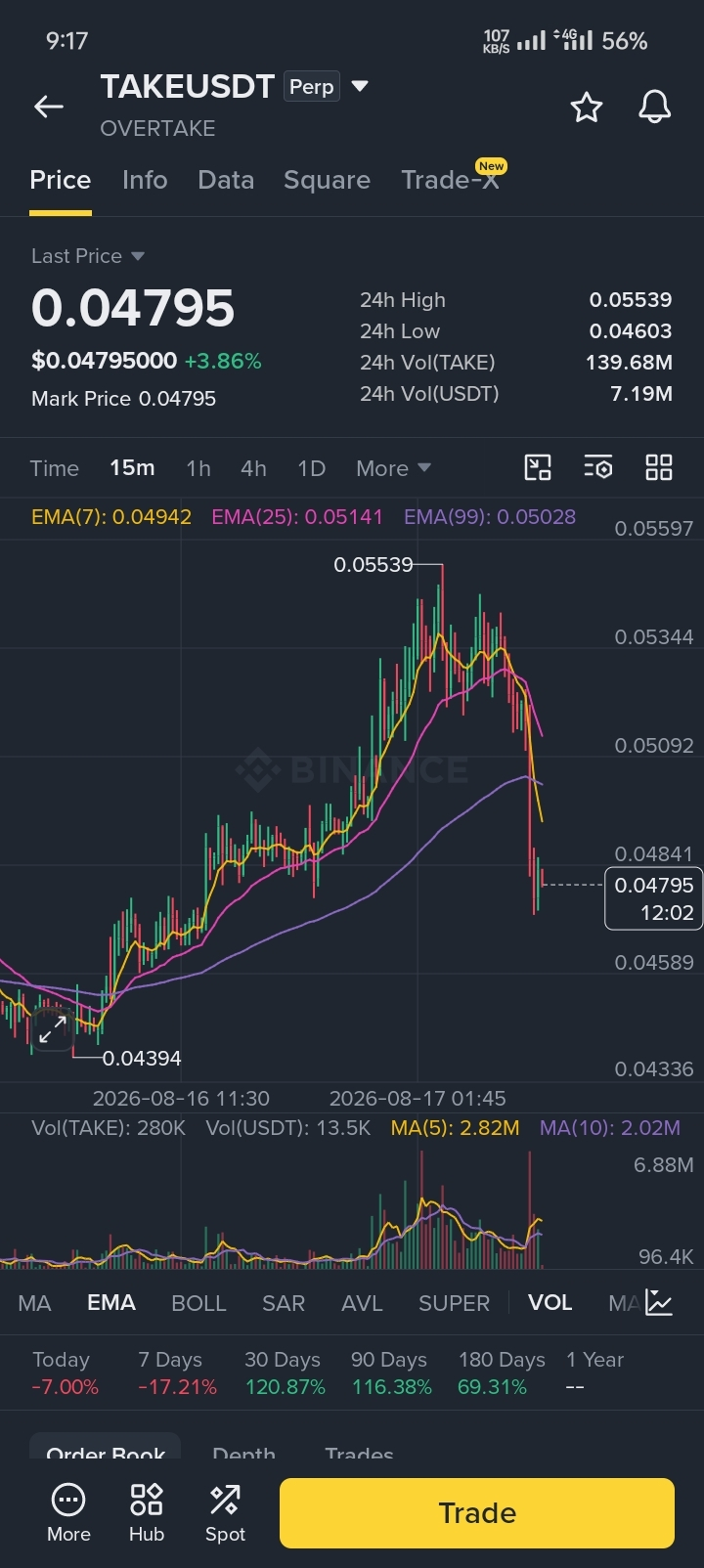
Task: Tap the large 0.04795 last price
Action: point(133,308)
